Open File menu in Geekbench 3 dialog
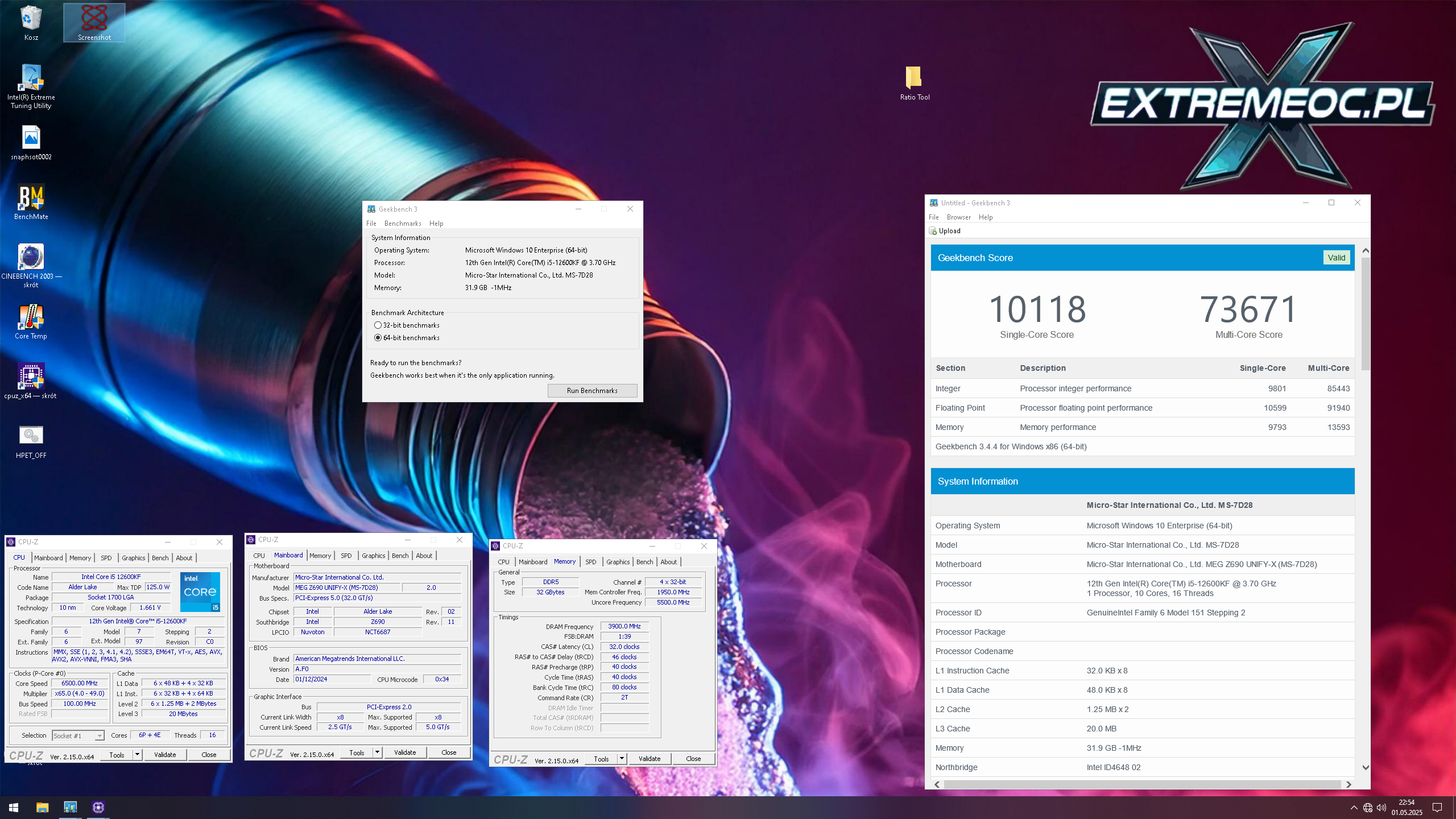Screen dimensions: 1456x819 point(371,224)
